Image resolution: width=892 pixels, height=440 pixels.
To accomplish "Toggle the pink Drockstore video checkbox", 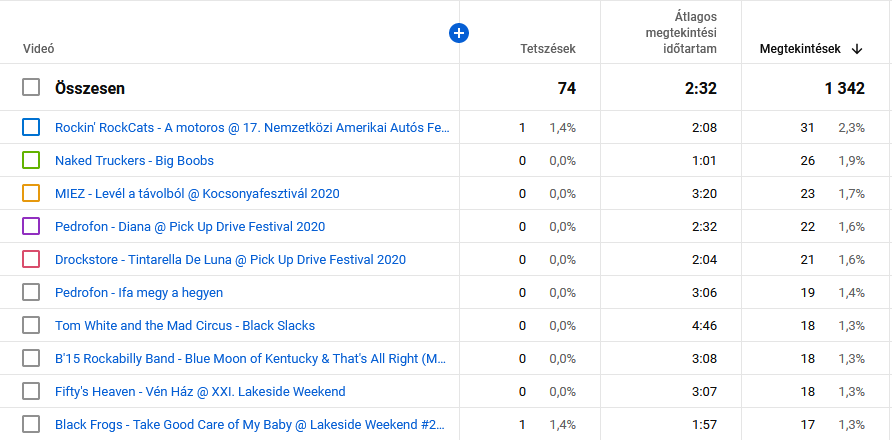I will pos(31,259).
